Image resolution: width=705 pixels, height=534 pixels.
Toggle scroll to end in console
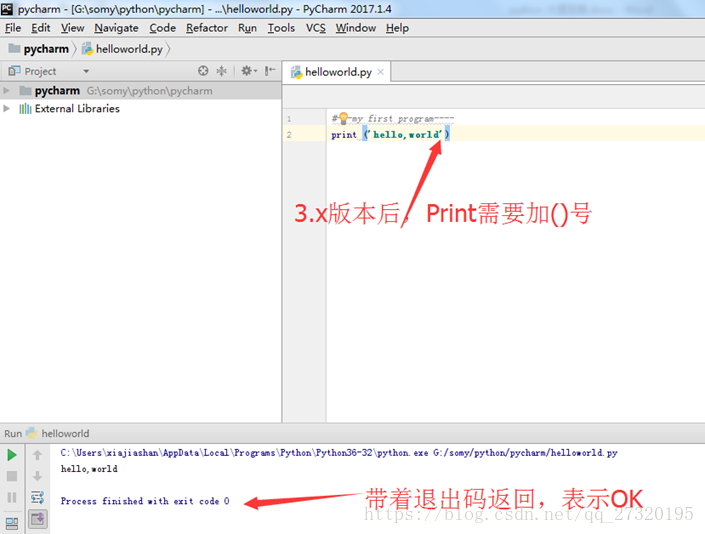[38, 519]
